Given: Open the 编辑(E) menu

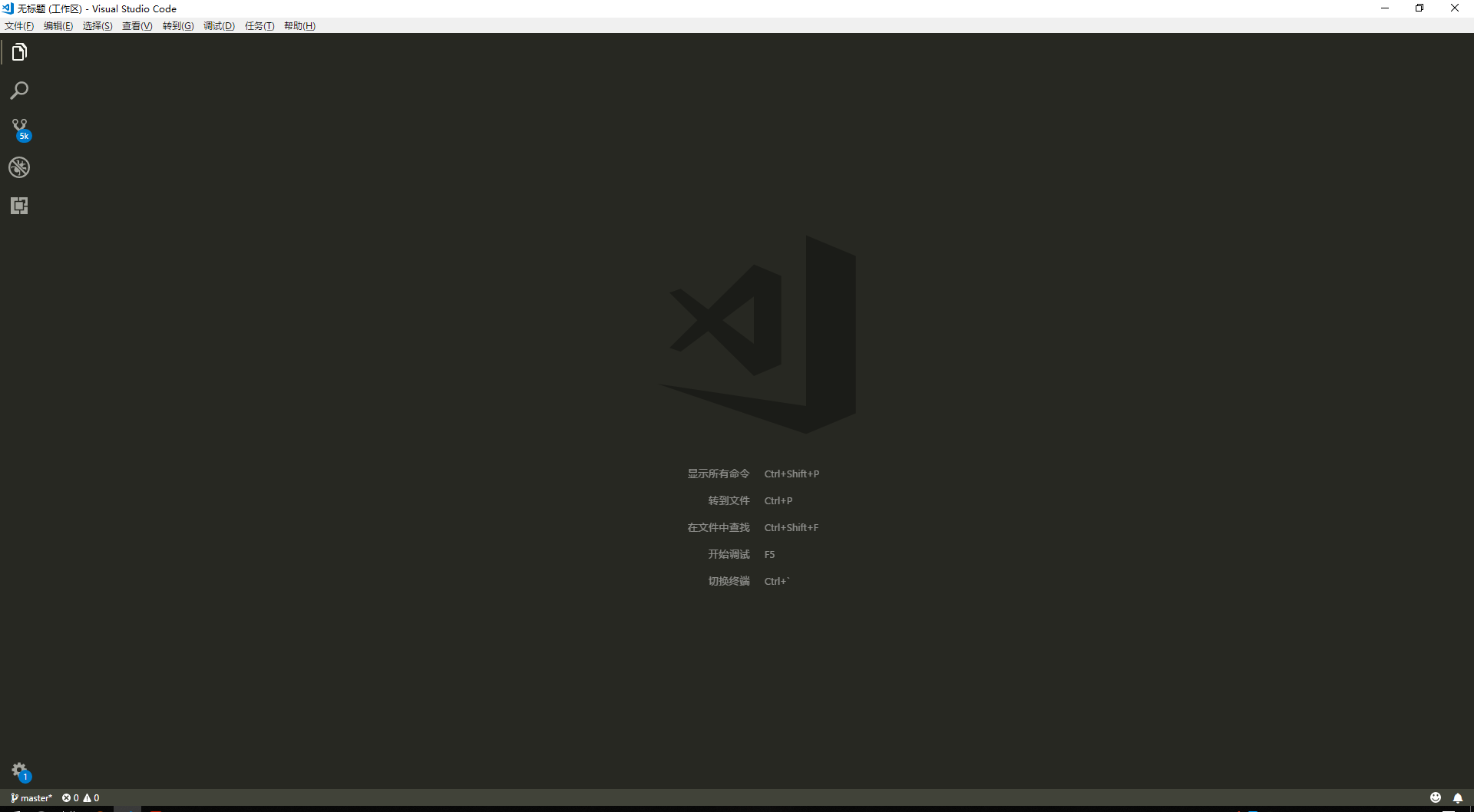Looking at the screenshot, I should tap(58, 26).
